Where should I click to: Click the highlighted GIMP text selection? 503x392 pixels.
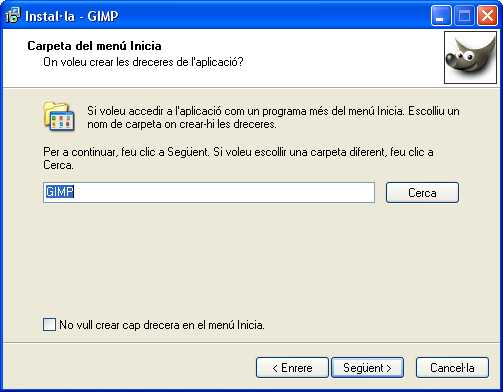pos(60,192)
